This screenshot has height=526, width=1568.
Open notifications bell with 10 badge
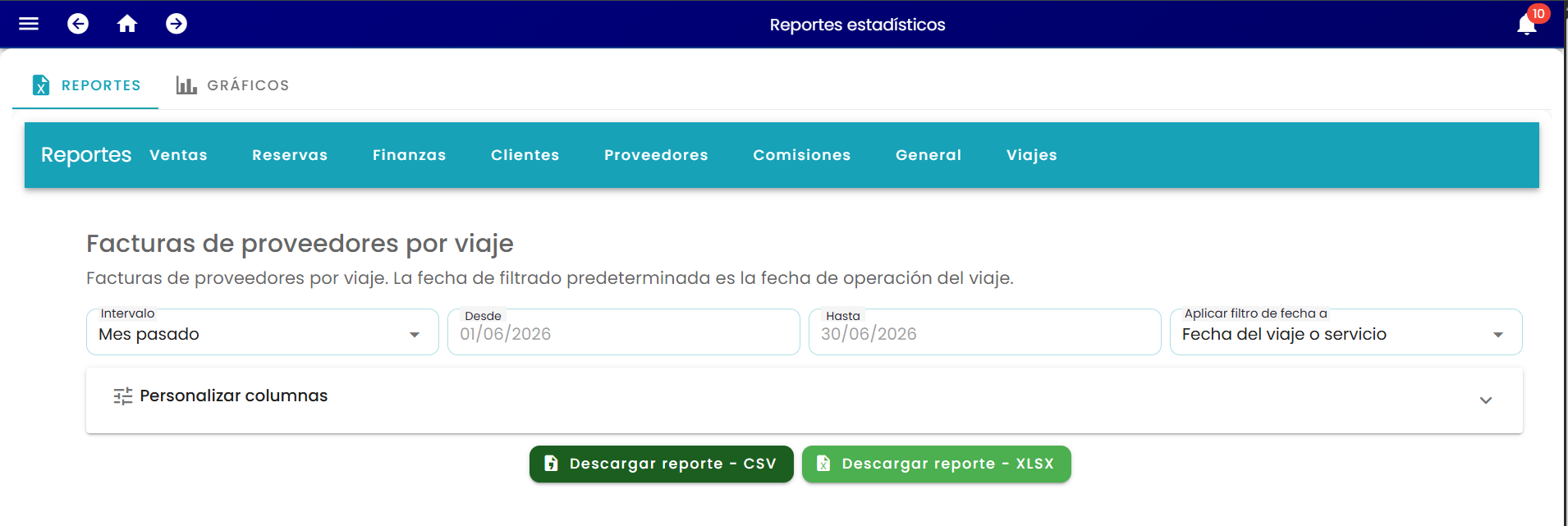[1527, 24]
